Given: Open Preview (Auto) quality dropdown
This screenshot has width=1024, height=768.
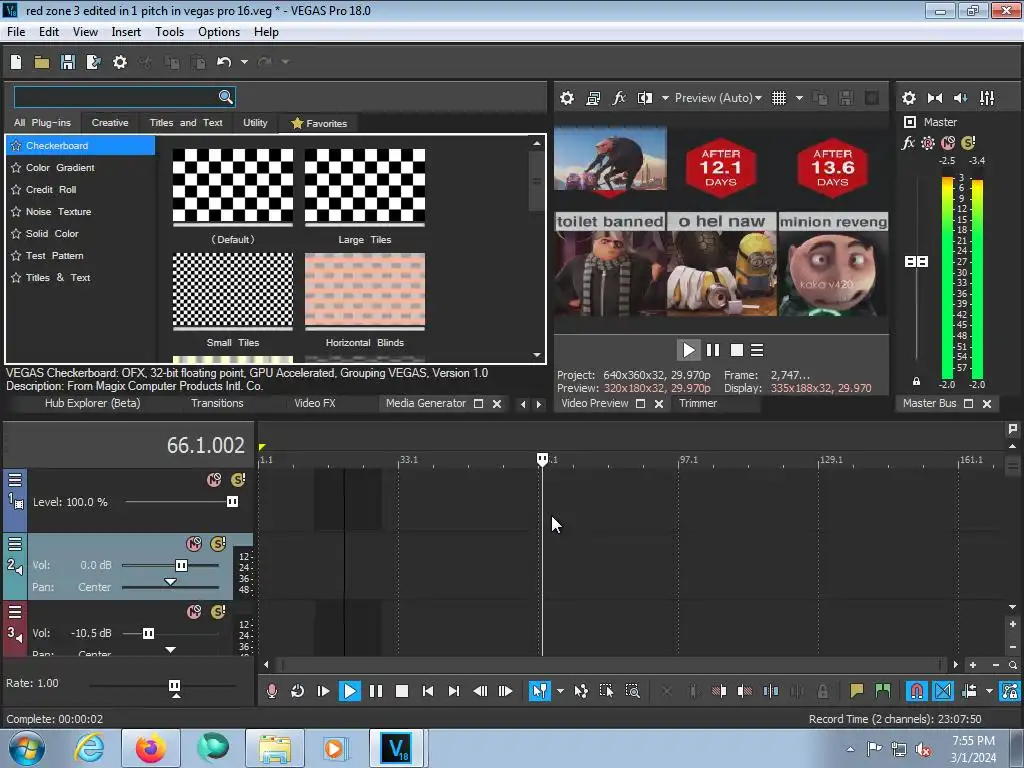Looking at the screenshot, I should click(718, 98).
